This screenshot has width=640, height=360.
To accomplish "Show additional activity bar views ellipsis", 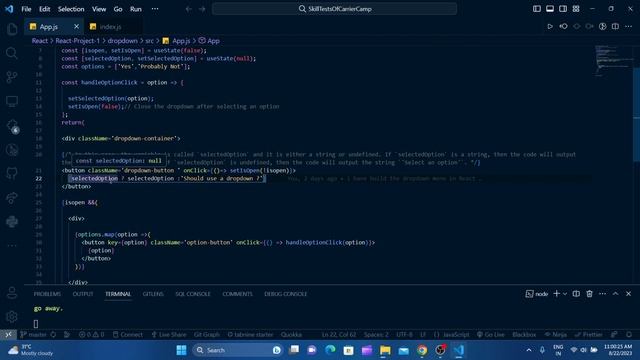I will pos(12,245).
